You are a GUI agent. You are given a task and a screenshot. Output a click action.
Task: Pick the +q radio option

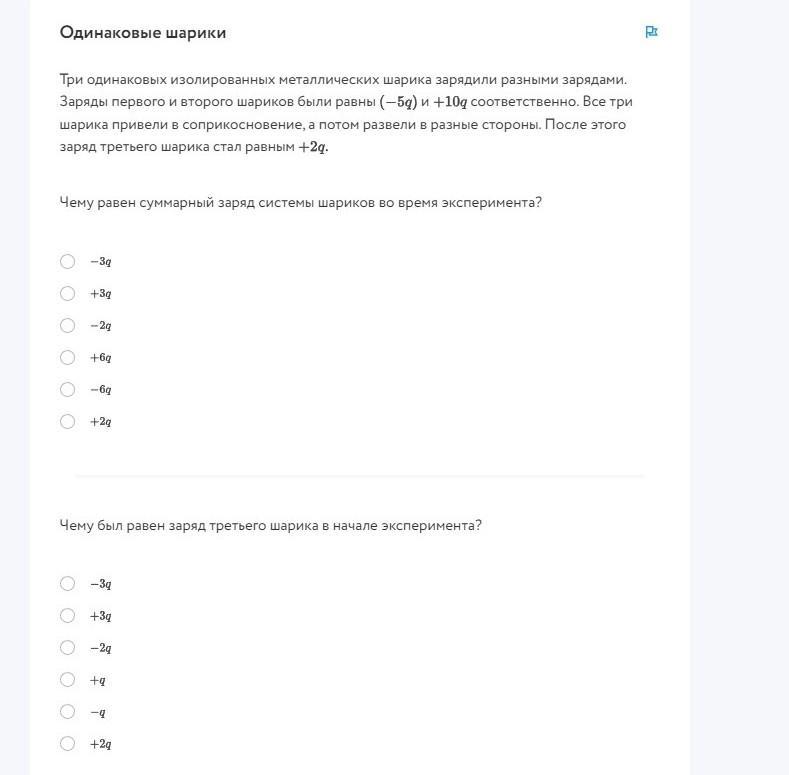(68, 680)
